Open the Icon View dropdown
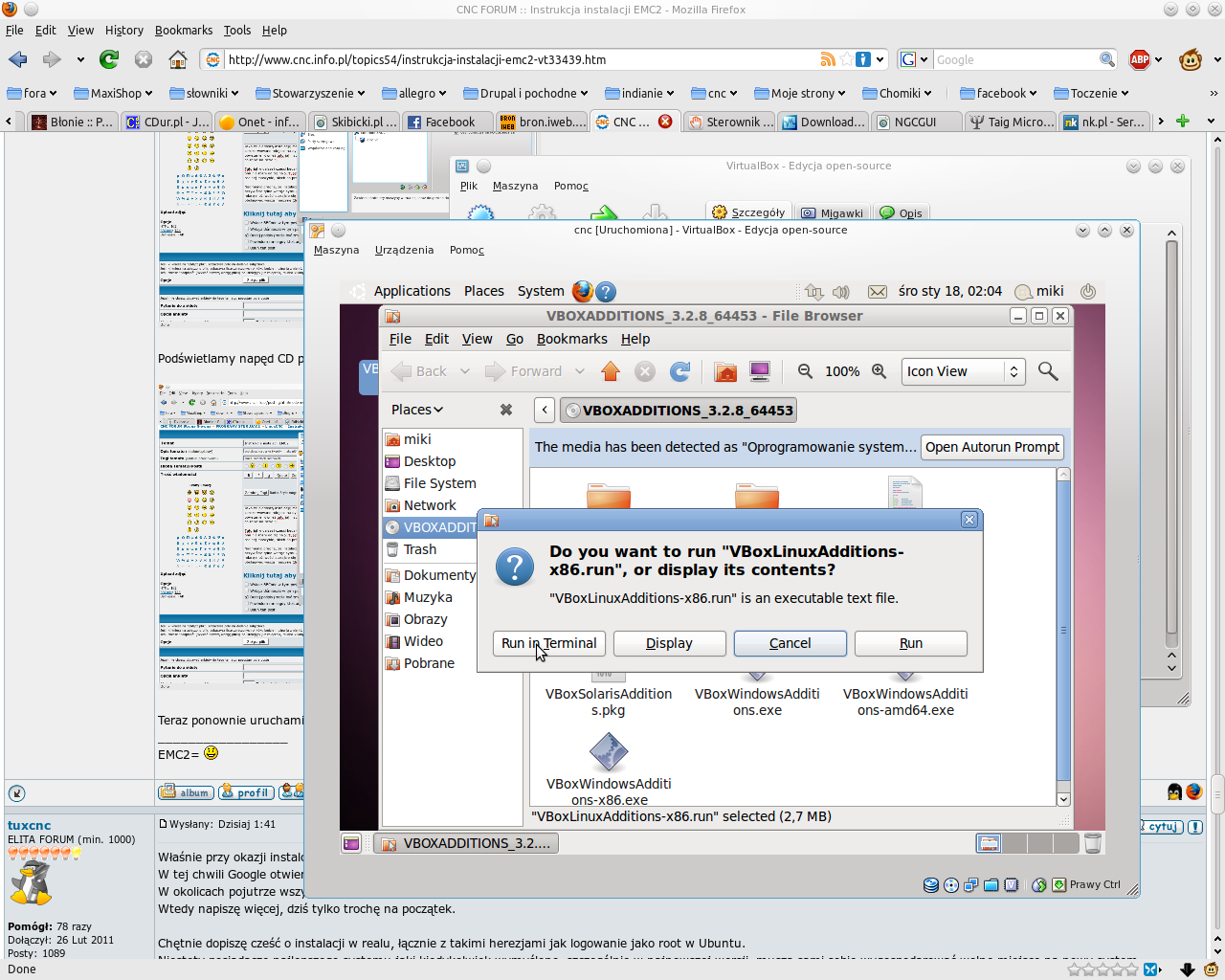The width and height of the screenshot is (1225, 980). pyautogui.click(x=964, y=371)
